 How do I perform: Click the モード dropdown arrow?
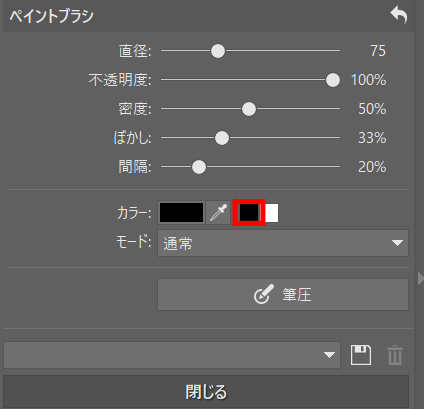pos(397,243)
